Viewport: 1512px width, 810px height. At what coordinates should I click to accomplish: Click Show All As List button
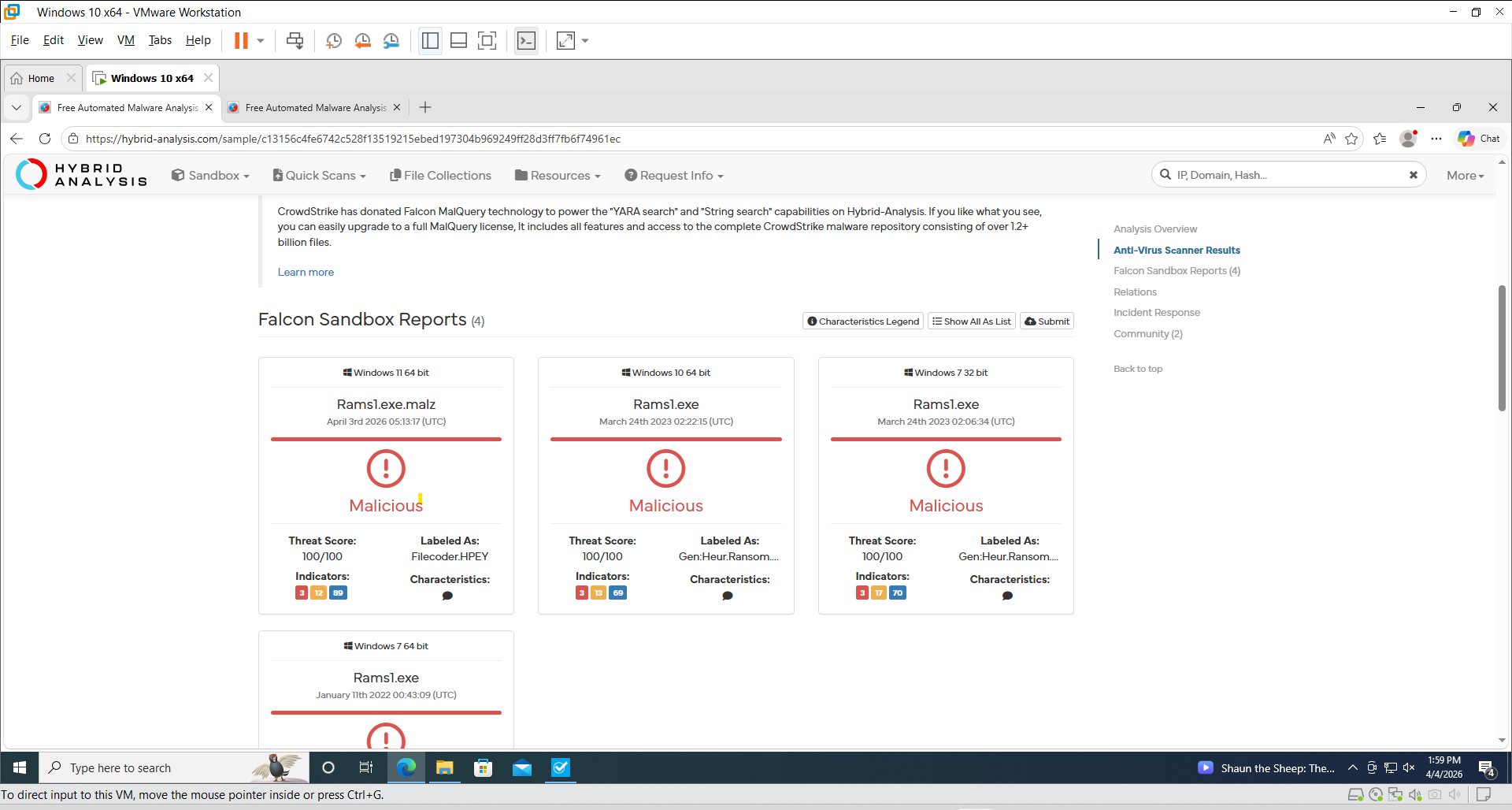coord(972,321)
